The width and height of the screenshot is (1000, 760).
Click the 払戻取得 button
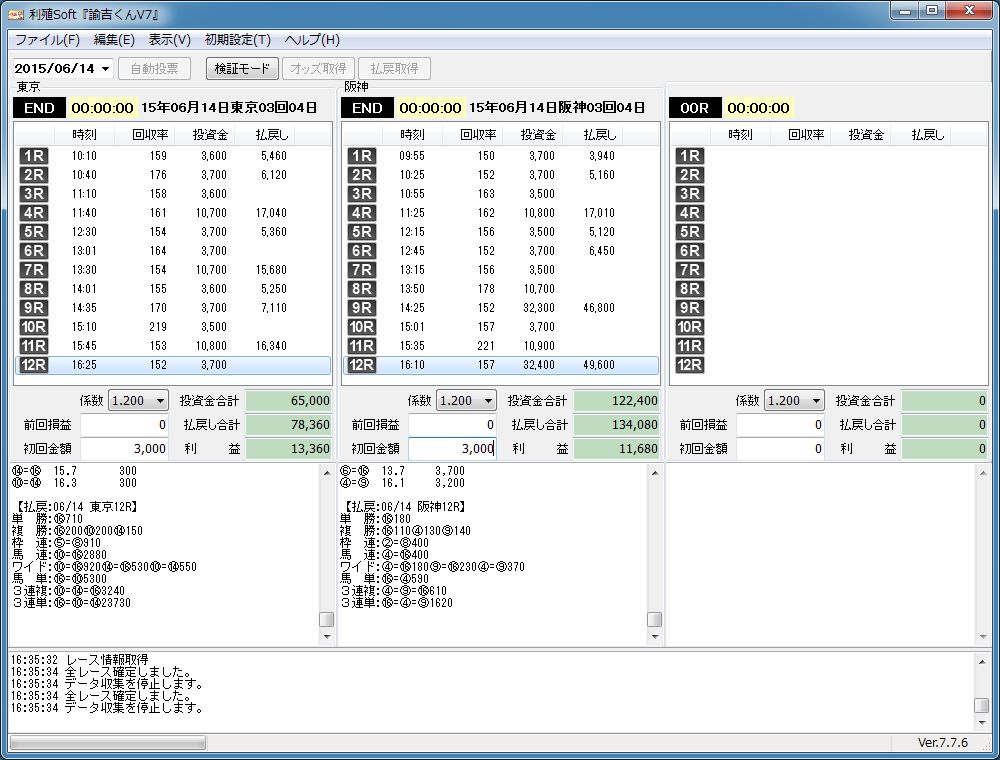point(394,69)
